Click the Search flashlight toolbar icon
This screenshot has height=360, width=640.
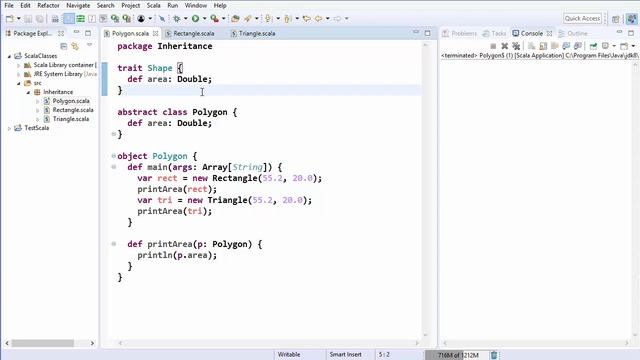[248, 18]
